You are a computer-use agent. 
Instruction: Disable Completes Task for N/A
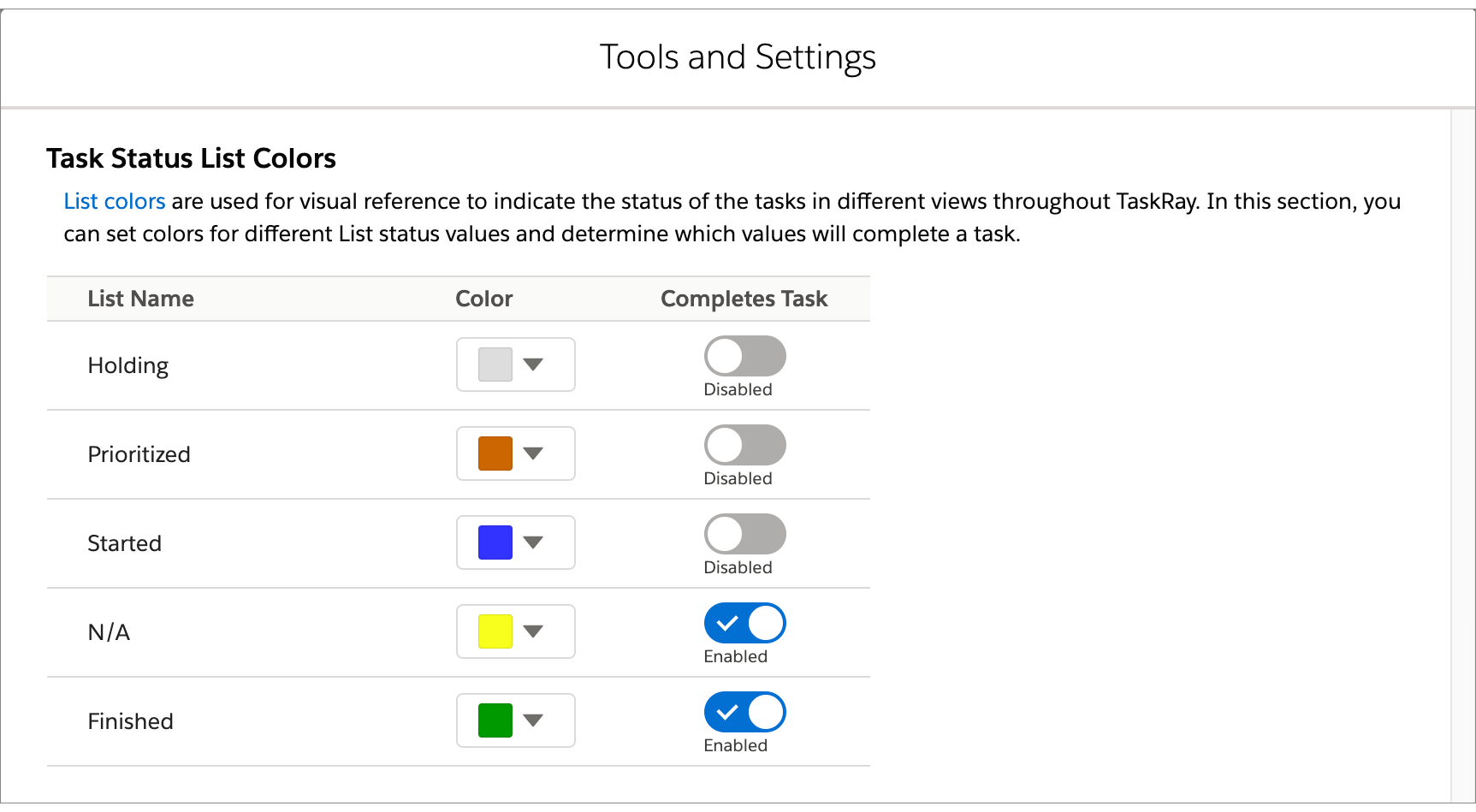(744, 623)
